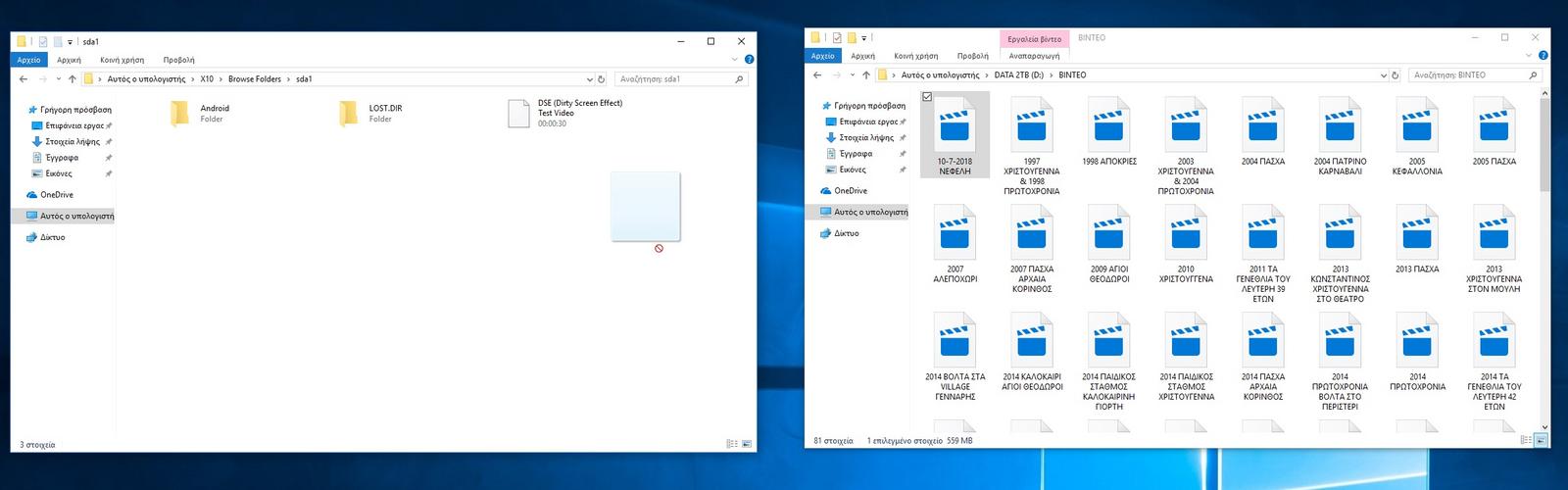Image resolution: width=1568 pixels, height=490 pixels.
Task: Switch sda1 window to large icons view
Action: 747,444
